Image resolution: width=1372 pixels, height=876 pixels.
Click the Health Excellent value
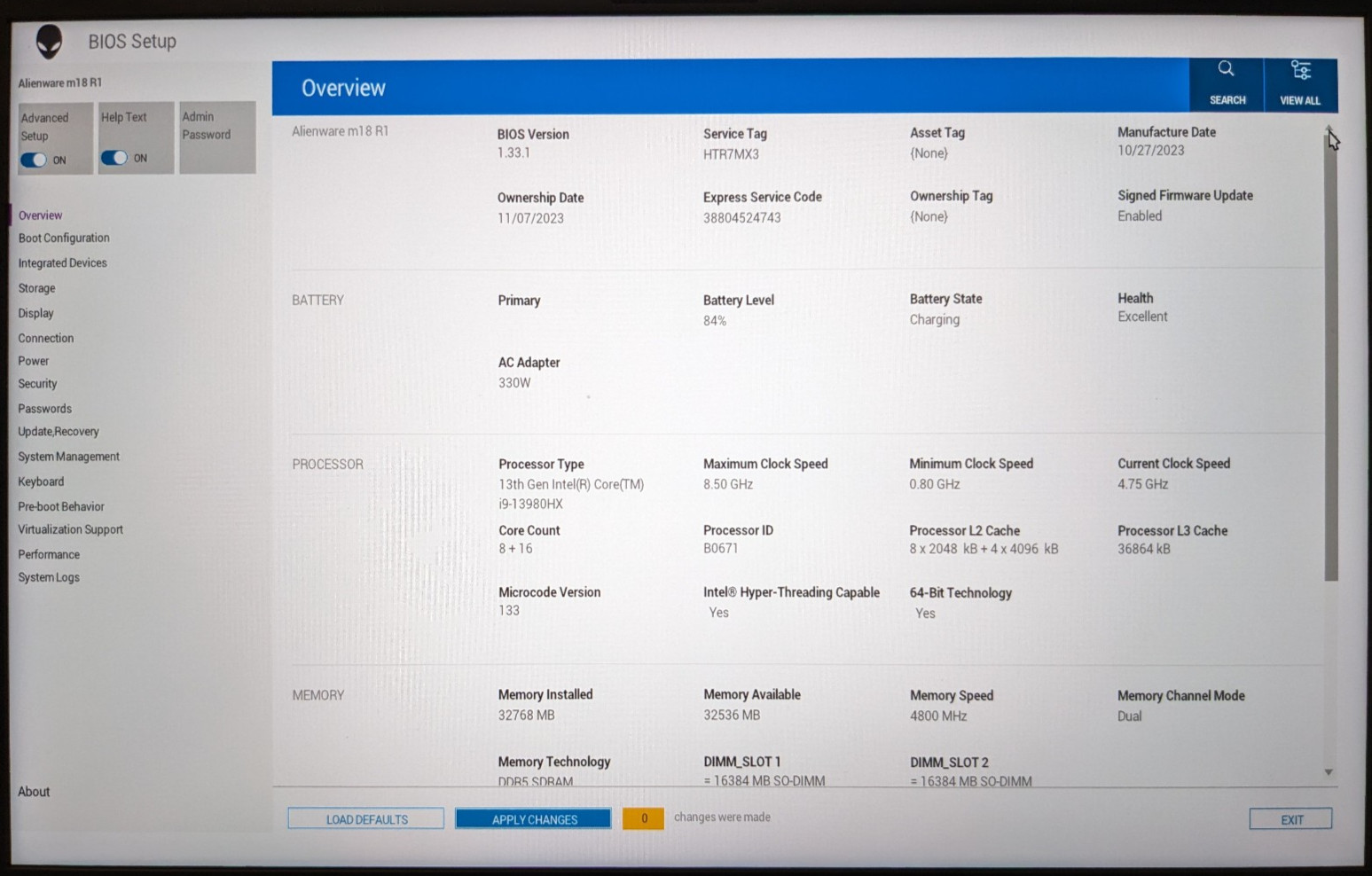point(1142,317)
